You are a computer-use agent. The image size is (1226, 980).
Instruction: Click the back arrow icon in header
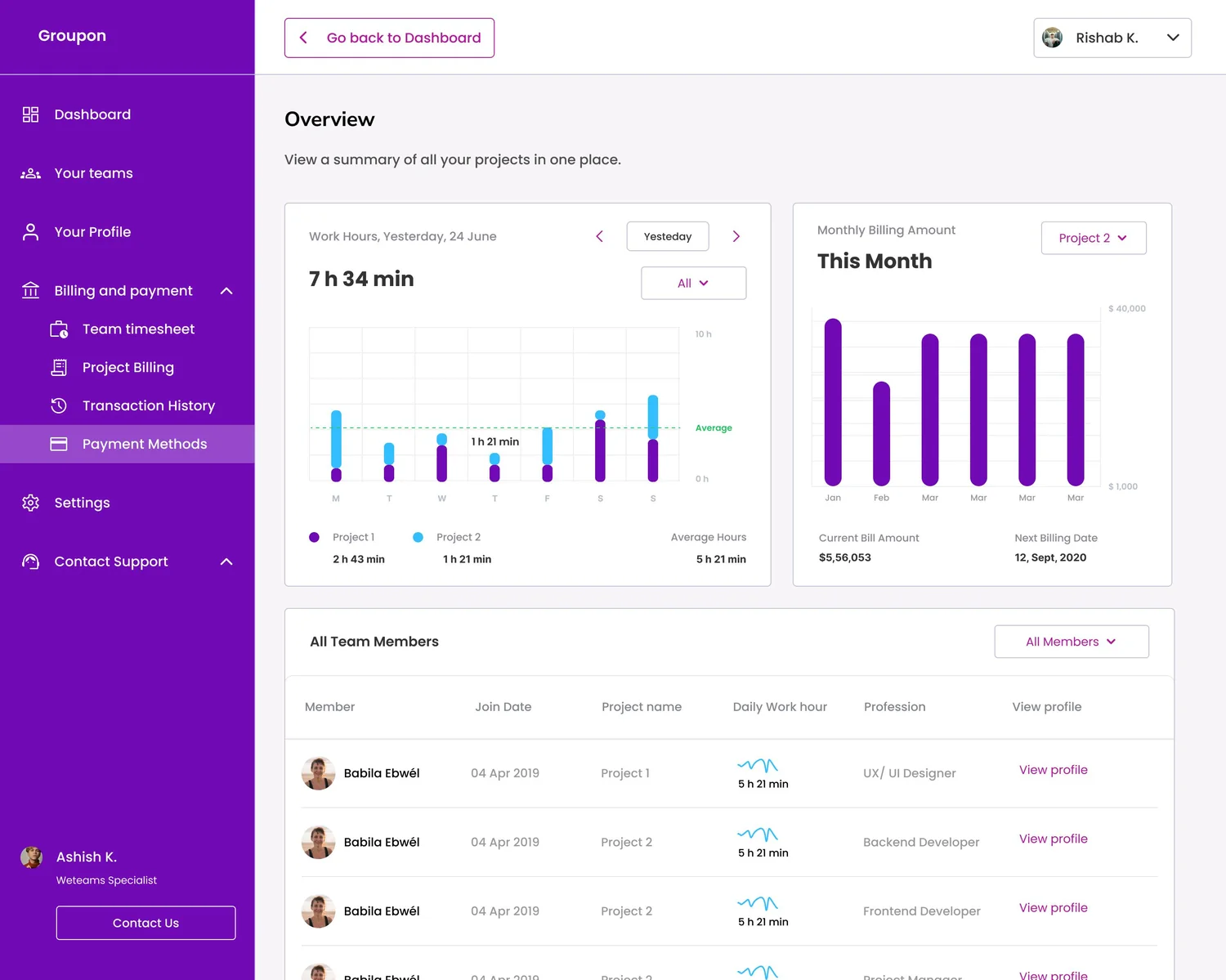pyautogui.click(x=303, y=38)
